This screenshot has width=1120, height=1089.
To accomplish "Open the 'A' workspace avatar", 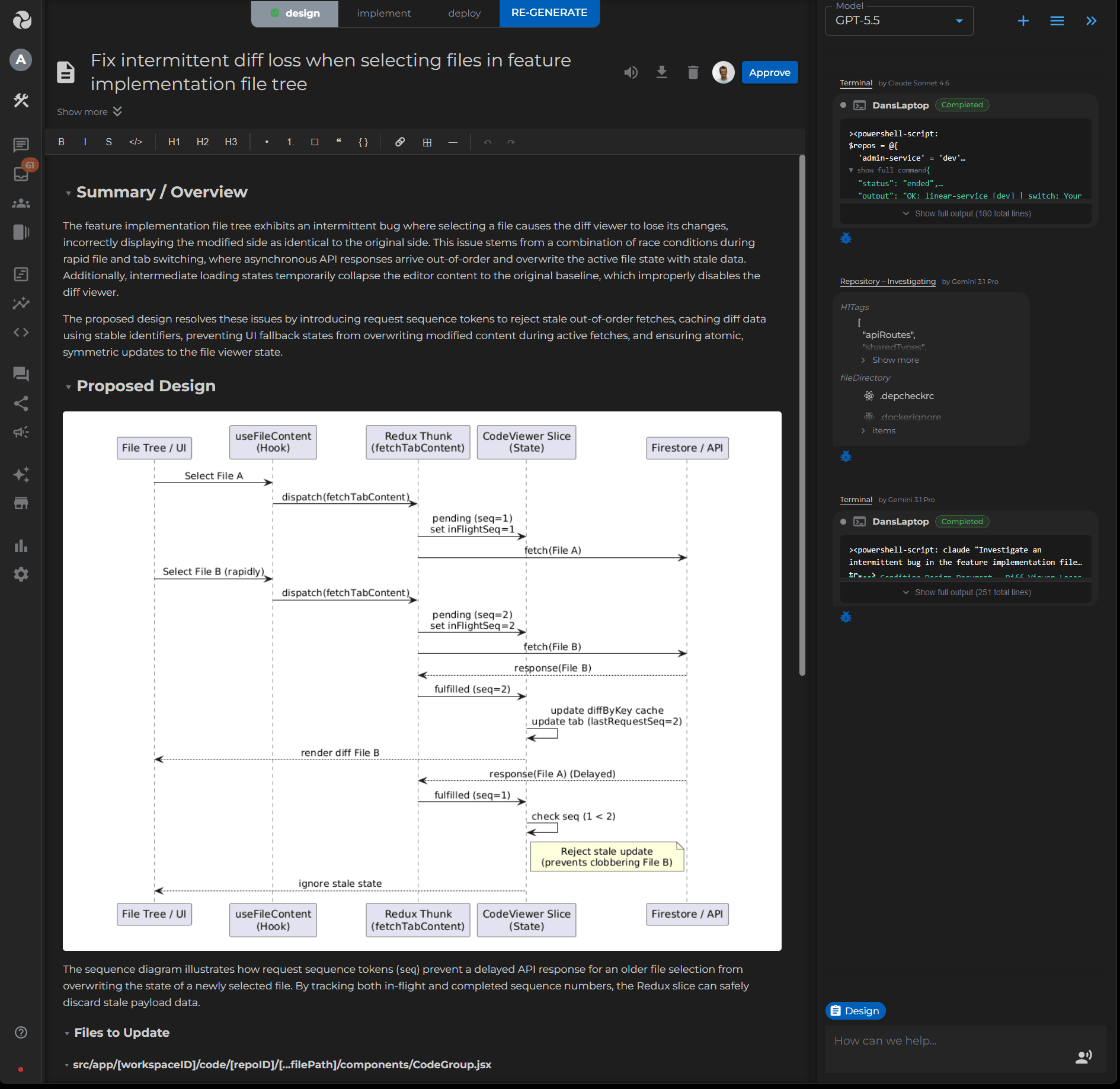I will pyautogui.click(x=21, y=60).
